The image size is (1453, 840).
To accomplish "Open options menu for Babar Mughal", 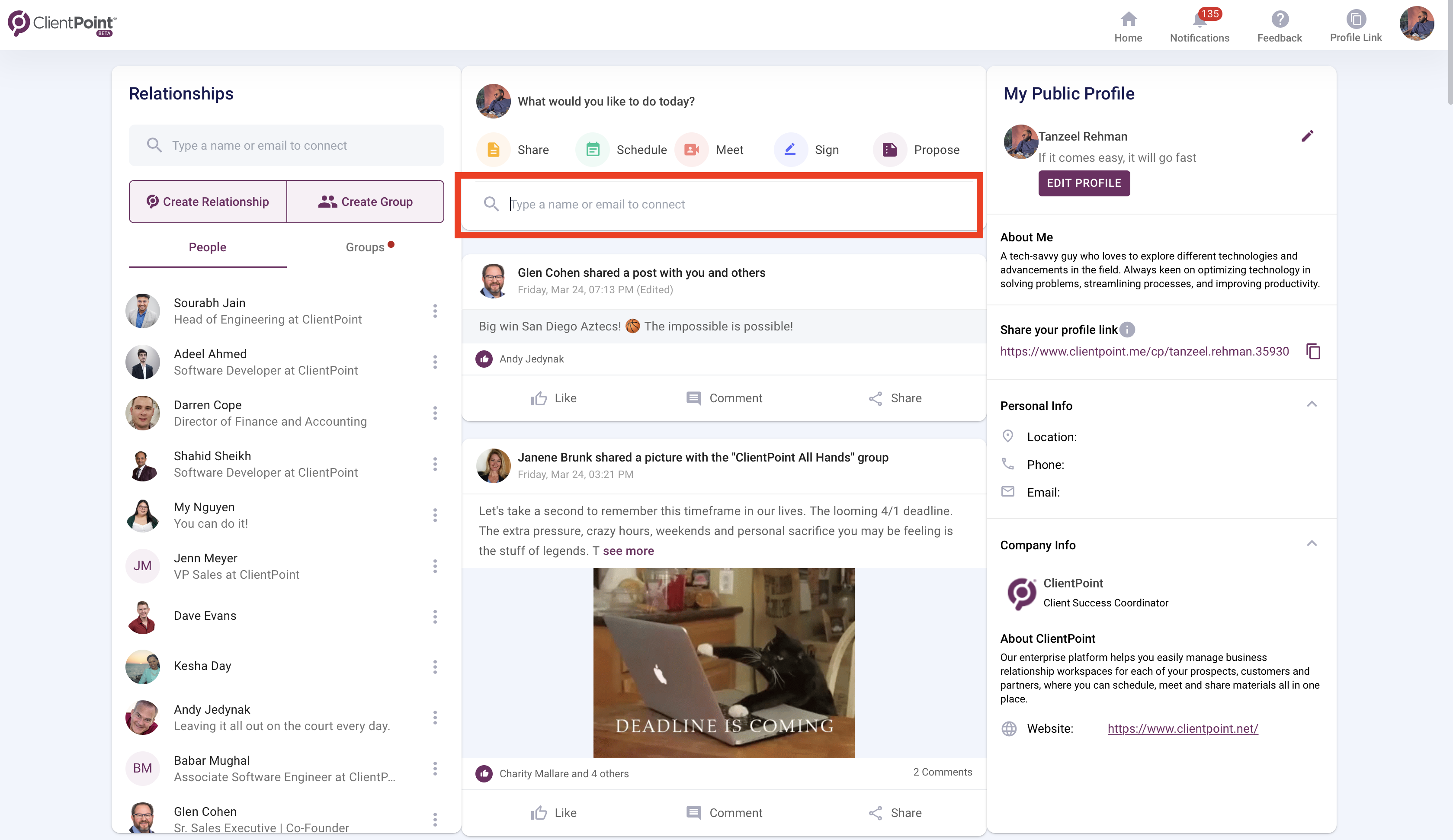I will (x=435, y=769).
